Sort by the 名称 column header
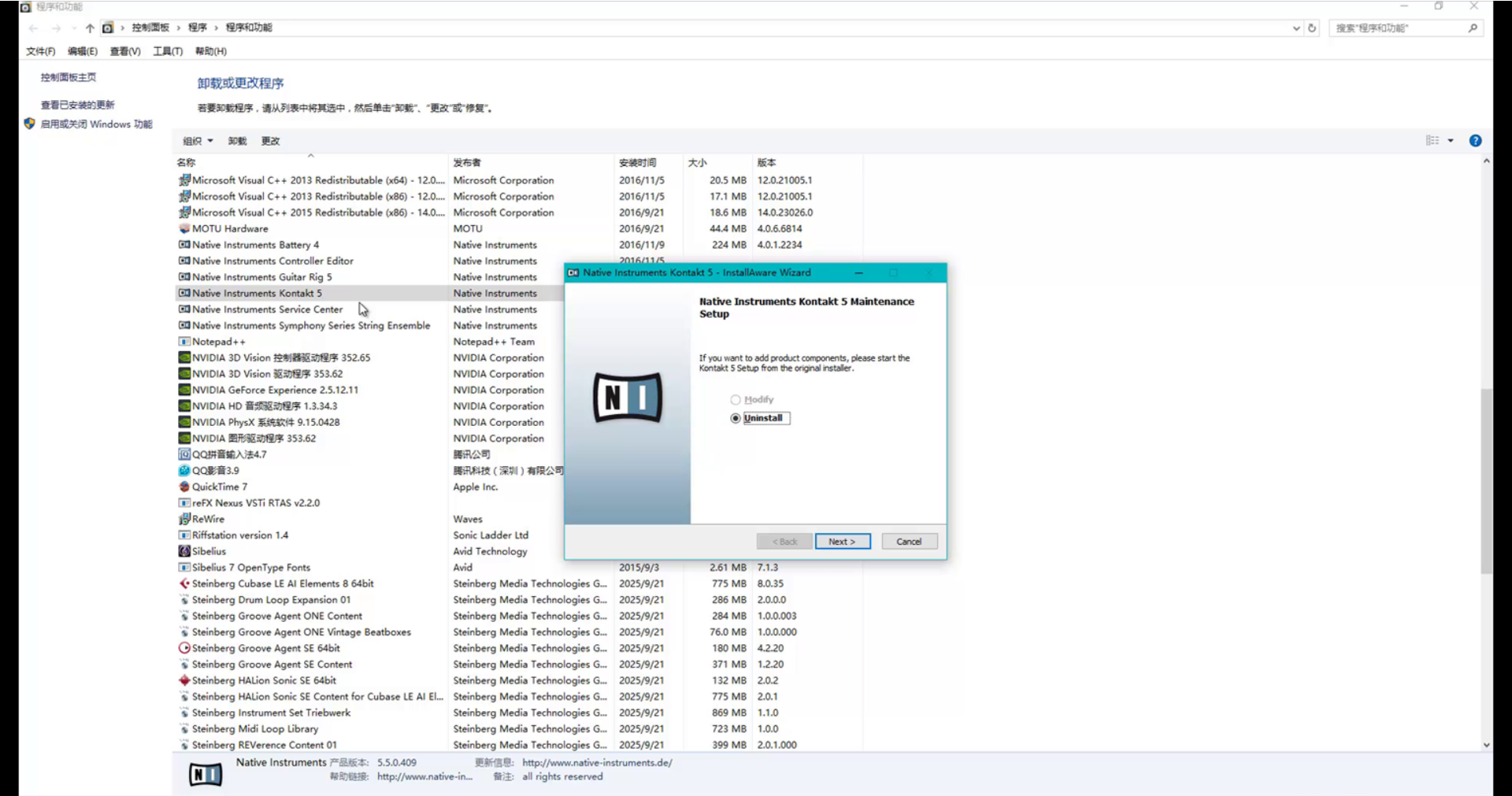The image size is (1512, 796). (x=311, y=162)
